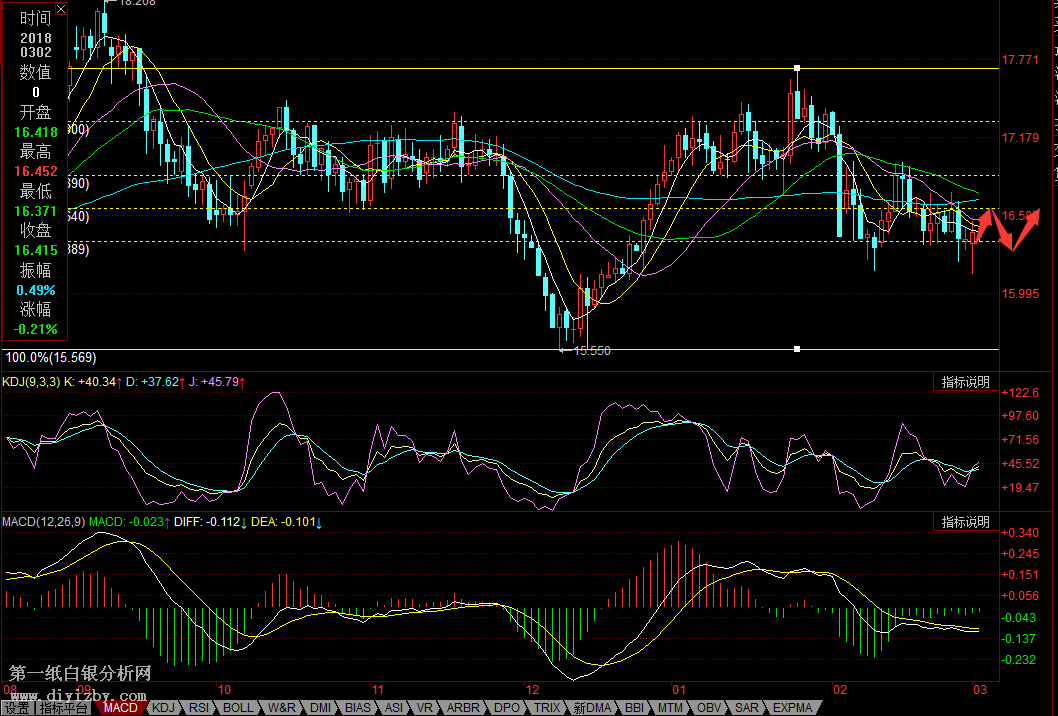Viewport: 1058px width, 716px height.
Task: Click the white handle atop the 17.771 line
Action: 797,68
